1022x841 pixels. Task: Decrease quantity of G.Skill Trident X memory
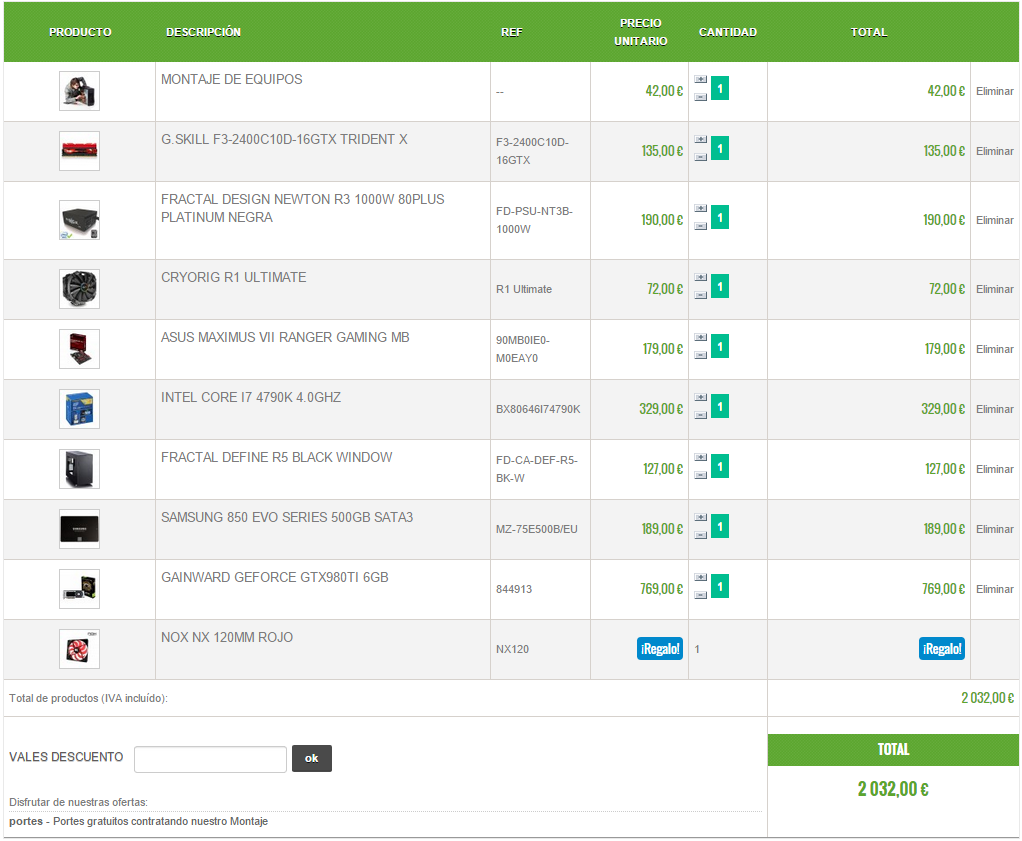click(x=701, y=157)
